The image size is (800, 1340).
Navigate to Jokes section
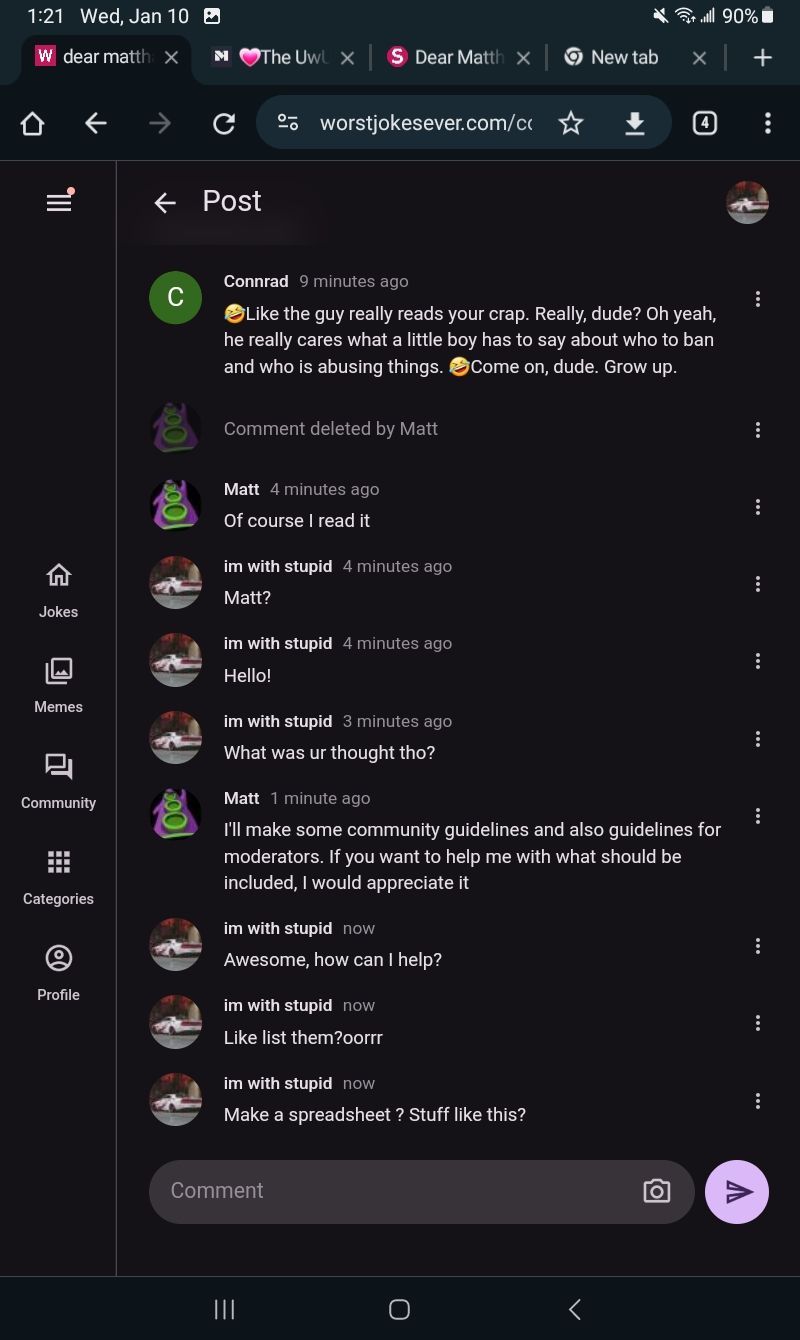[x=58, y=590]
